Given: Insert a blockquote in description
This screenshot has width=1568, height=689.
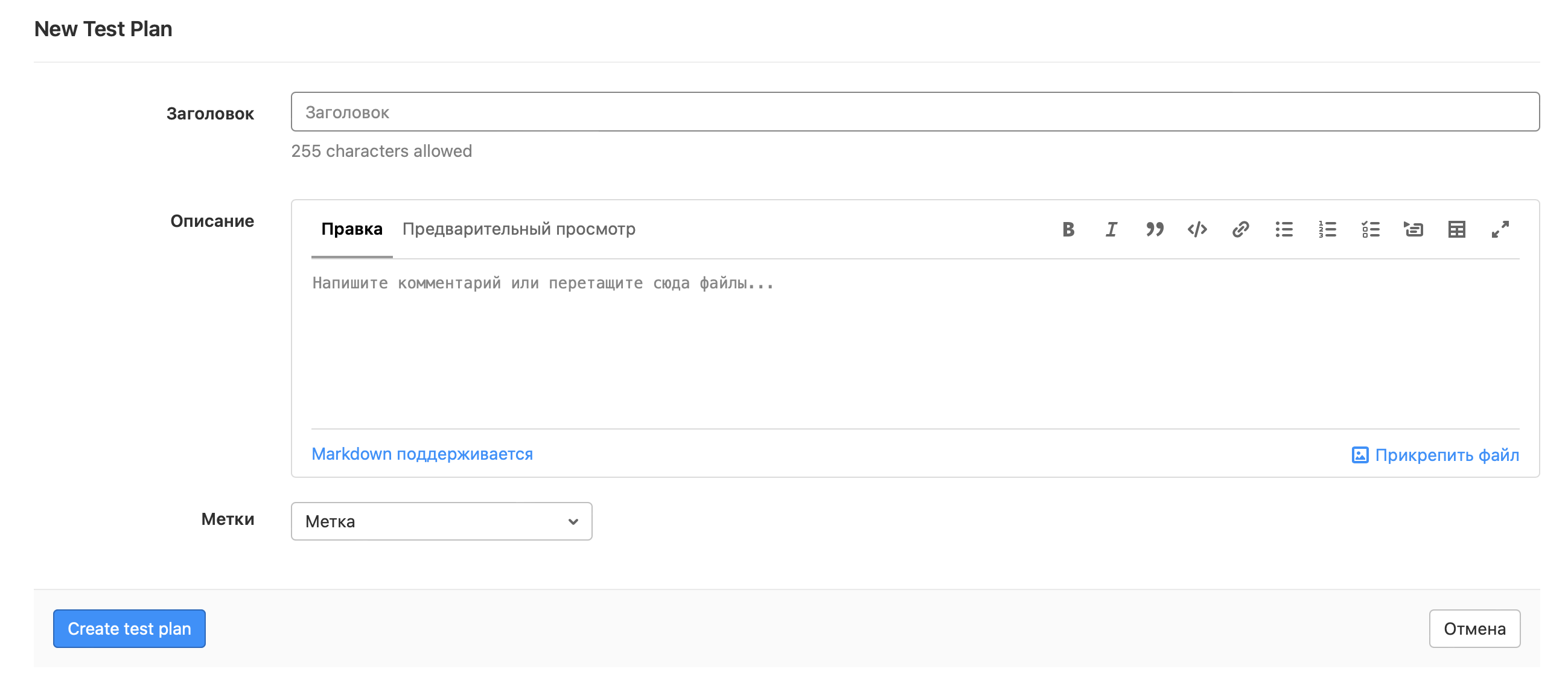Looking at the screenshot, I should point(1155,229).
